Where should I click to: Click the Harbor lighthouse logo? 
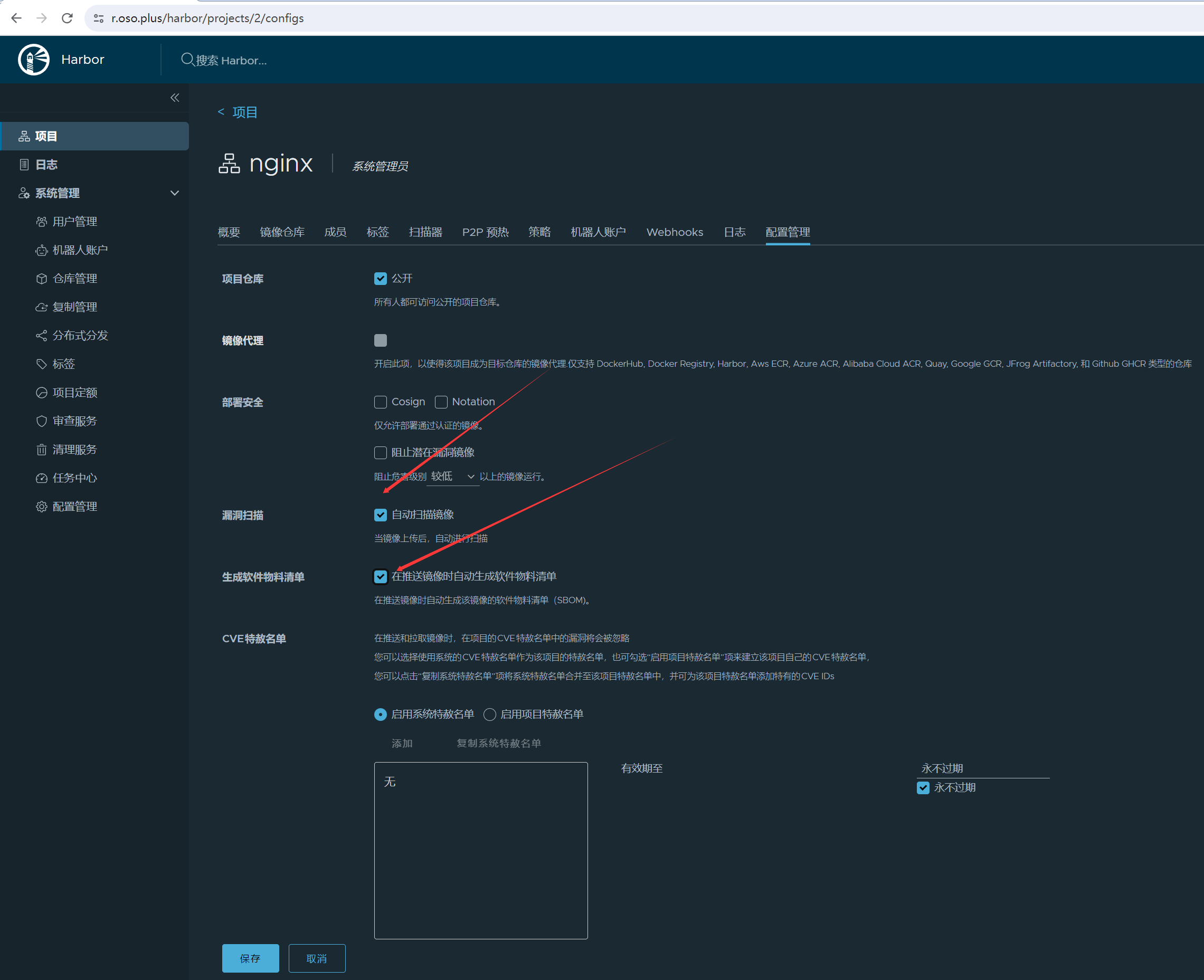[34, 59]
